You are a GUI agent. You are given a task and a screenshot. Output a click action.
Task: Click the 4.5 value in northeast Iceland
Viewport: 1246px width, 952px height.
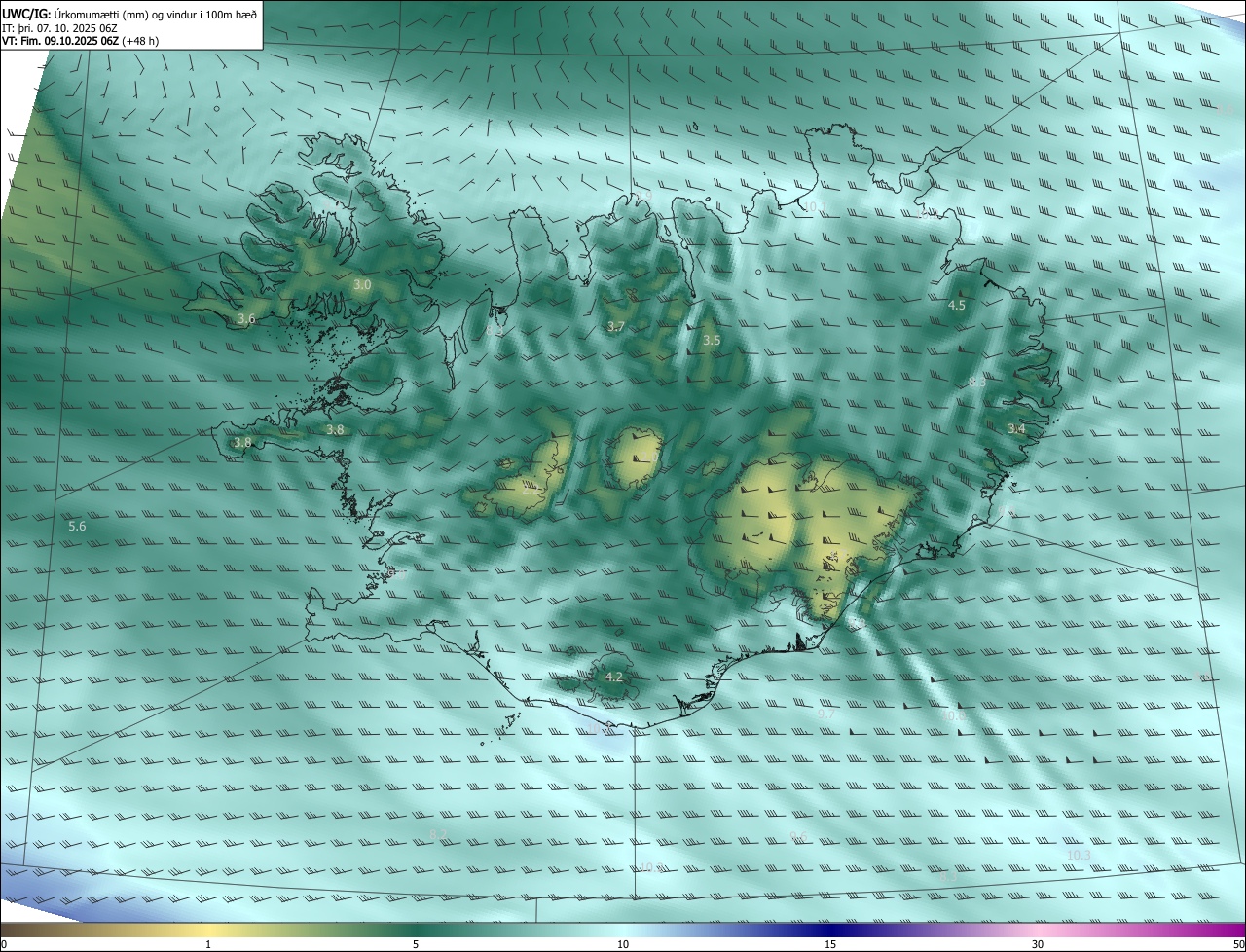click(957, 306)
